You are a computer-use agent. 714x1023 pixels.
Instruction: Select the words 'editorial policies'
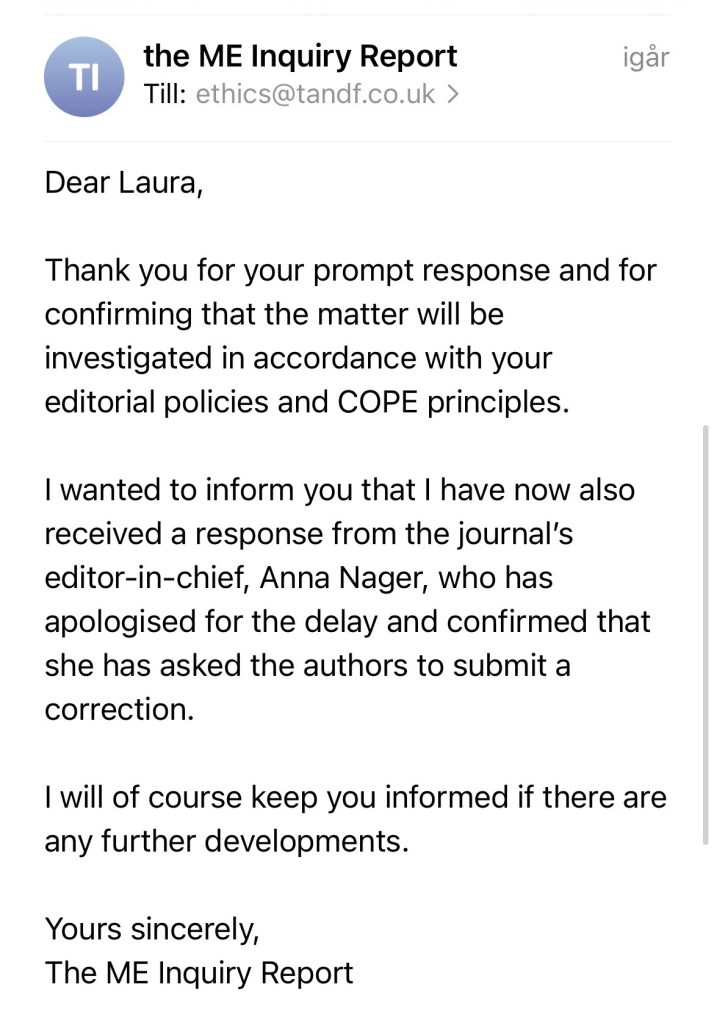(x=162, y=401)
